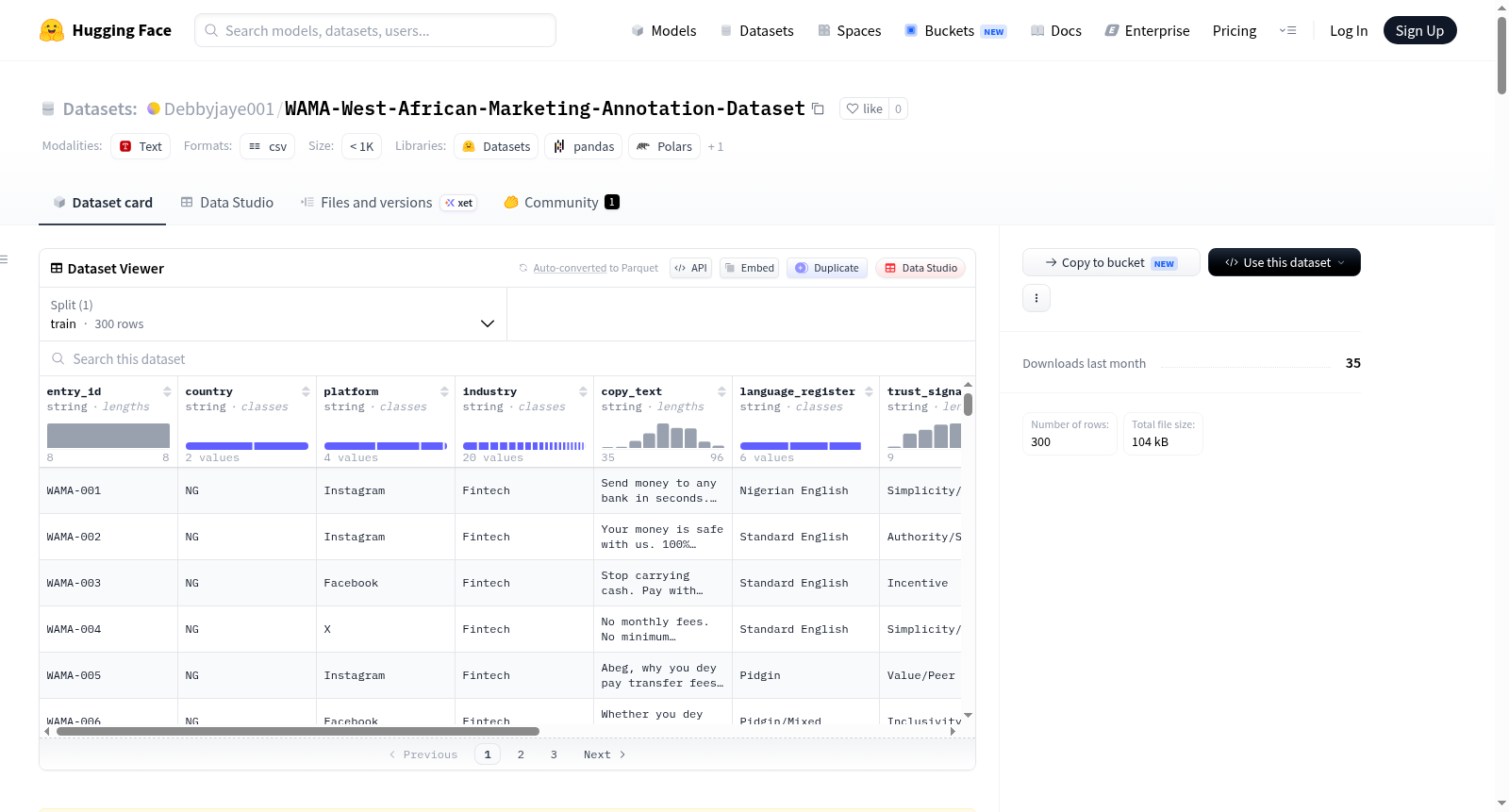Click the Text modality tag
The width and height of the screenshot is (1509, 812).
141,146
